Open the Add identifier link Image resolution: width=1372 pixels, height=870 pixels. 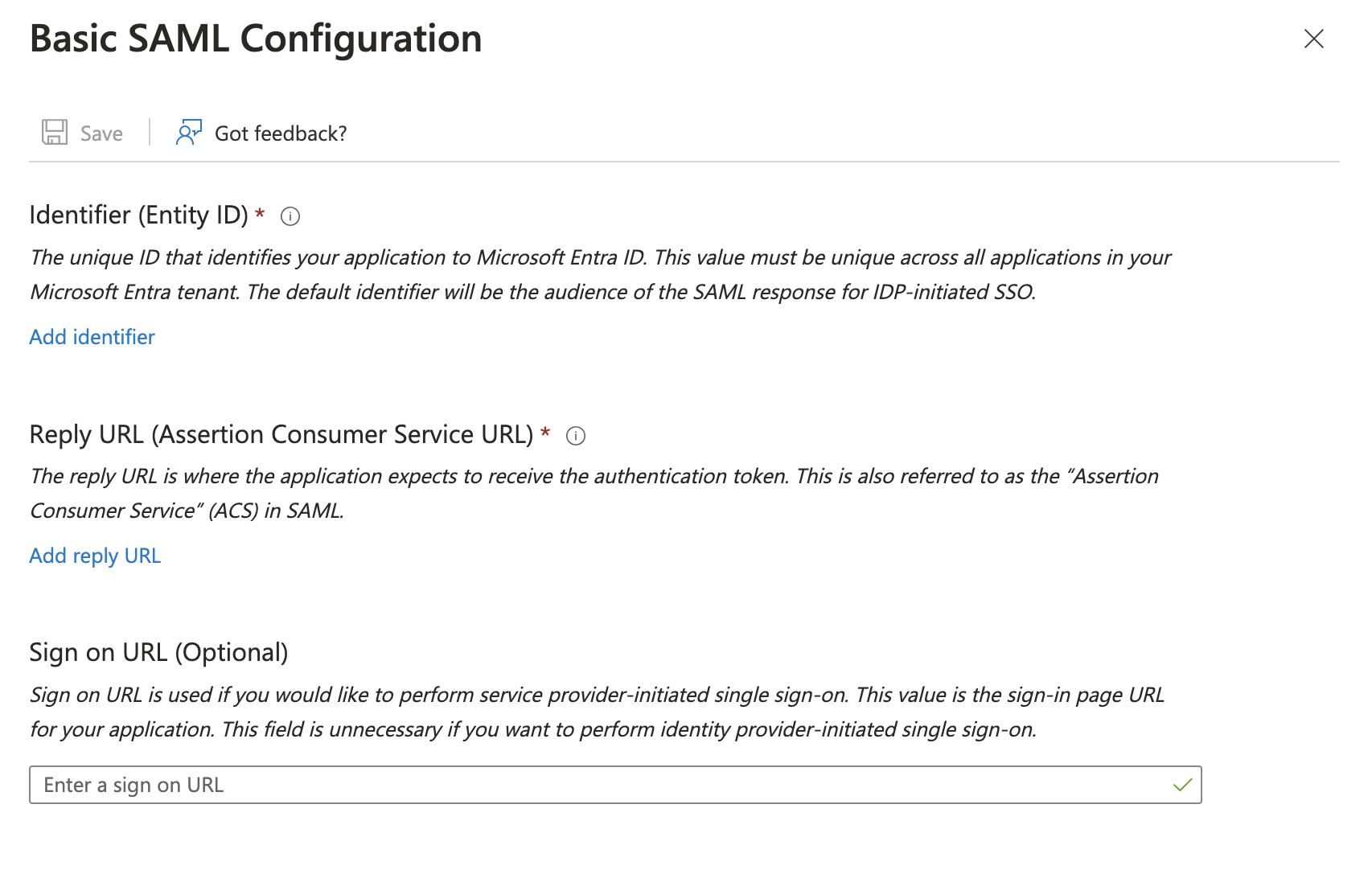coord(91,337)
